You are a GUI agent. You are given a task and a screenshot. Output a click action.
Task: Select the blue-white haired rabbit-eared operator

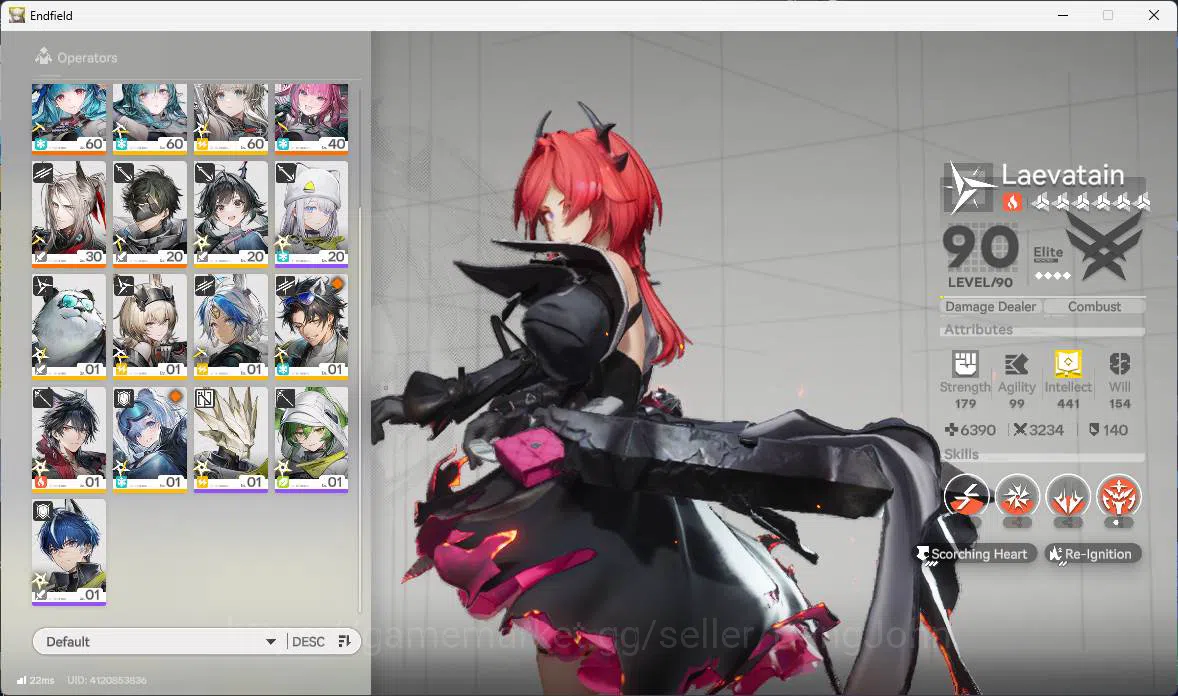(x=231, y=327)
